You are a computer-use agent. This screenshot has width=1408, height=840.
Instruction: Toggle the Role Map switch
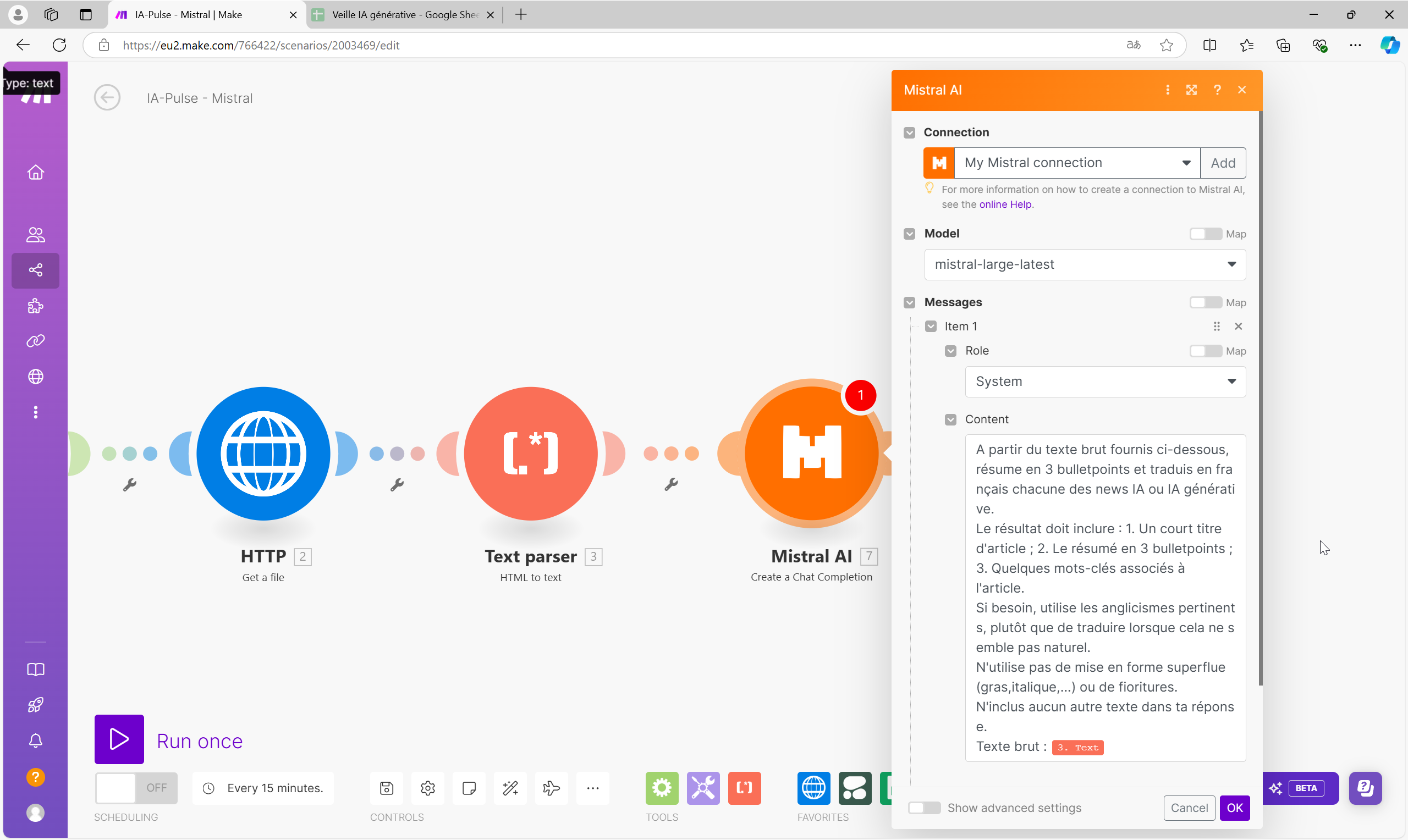pyautogui.click(x=1205, y=351)
